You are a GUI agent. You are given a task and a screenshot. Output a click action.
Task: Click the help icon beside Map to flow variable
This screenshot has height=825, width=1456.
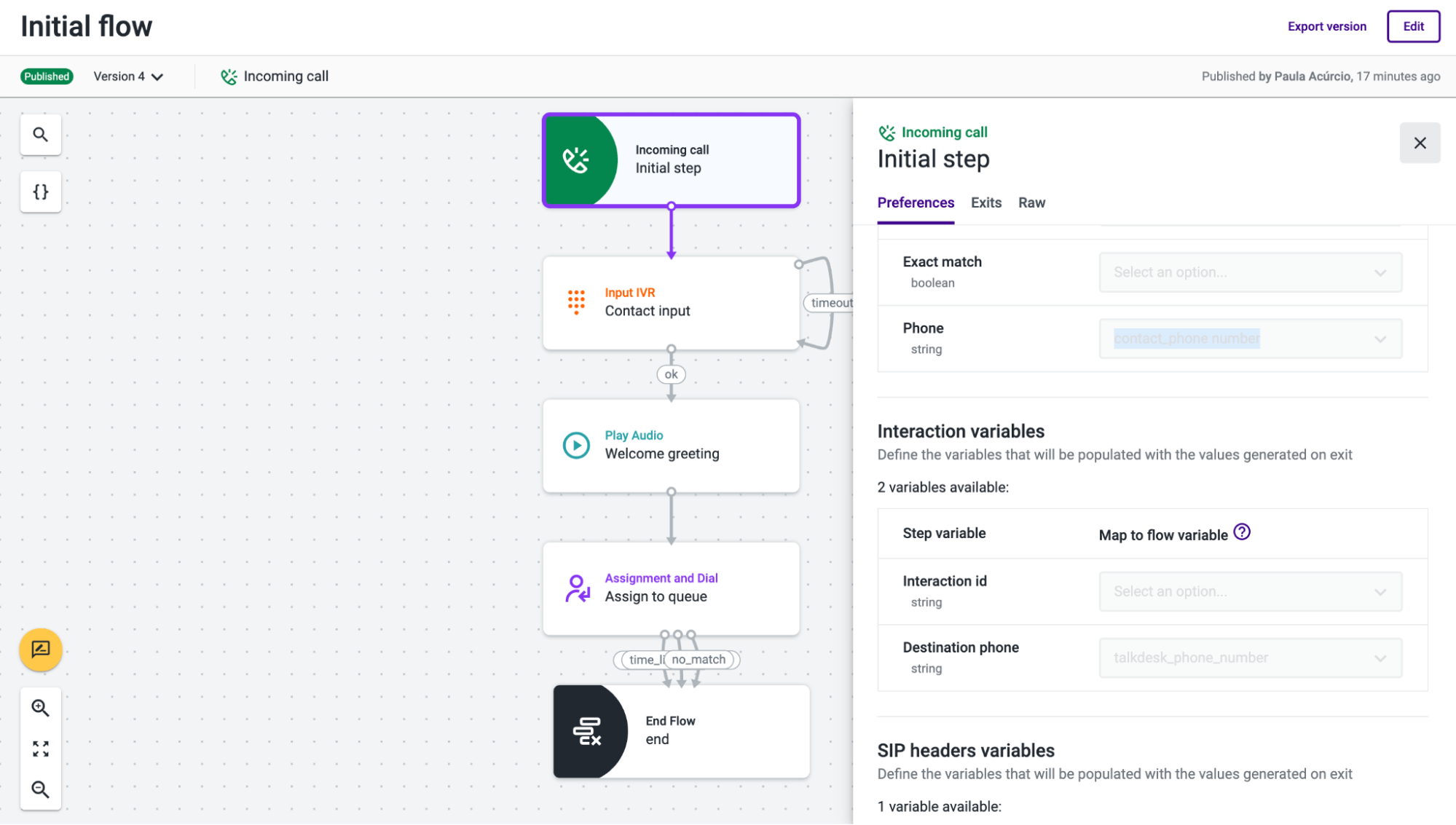pyautogui.click(x=1242, y=532)
